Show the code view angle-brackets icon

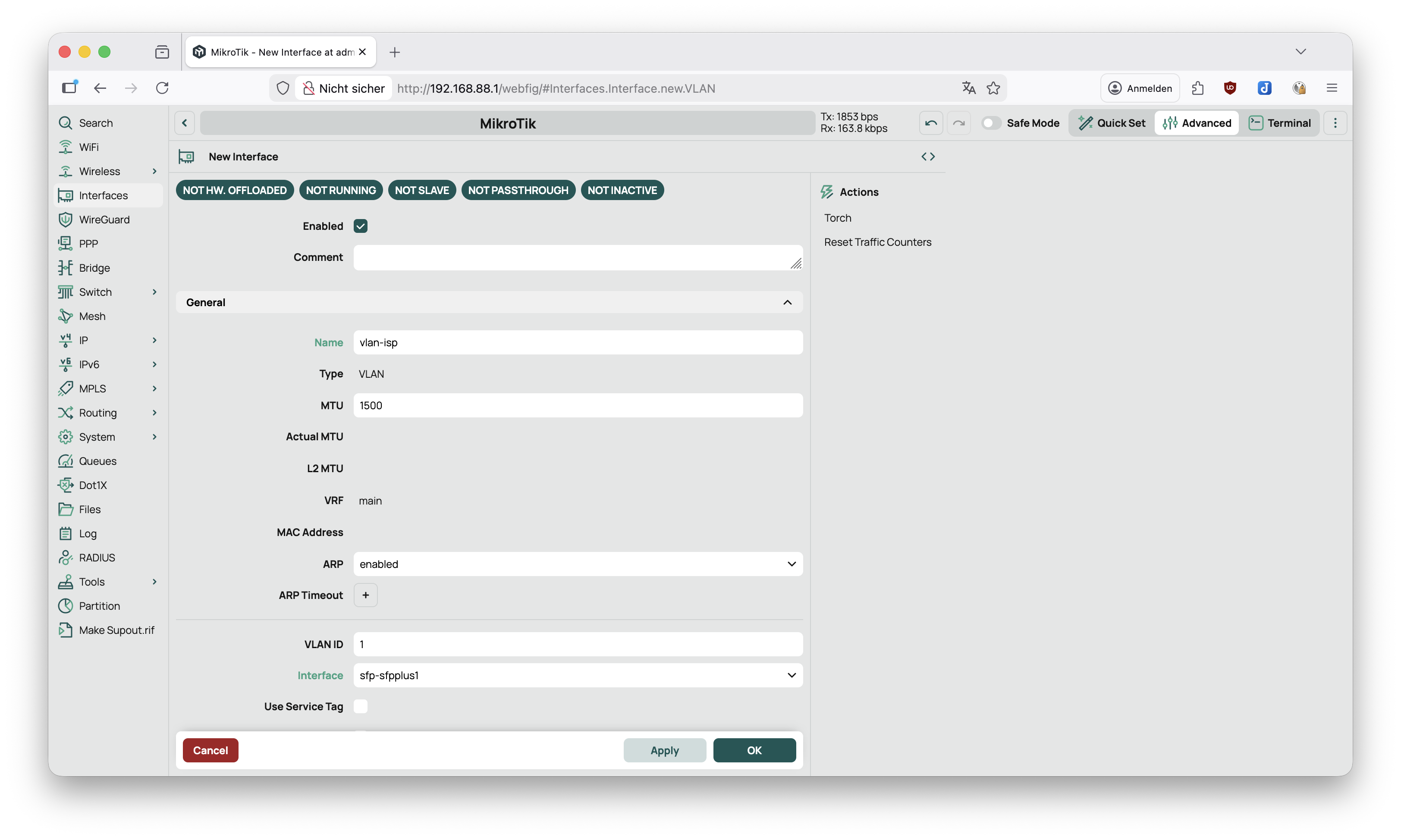928,157
